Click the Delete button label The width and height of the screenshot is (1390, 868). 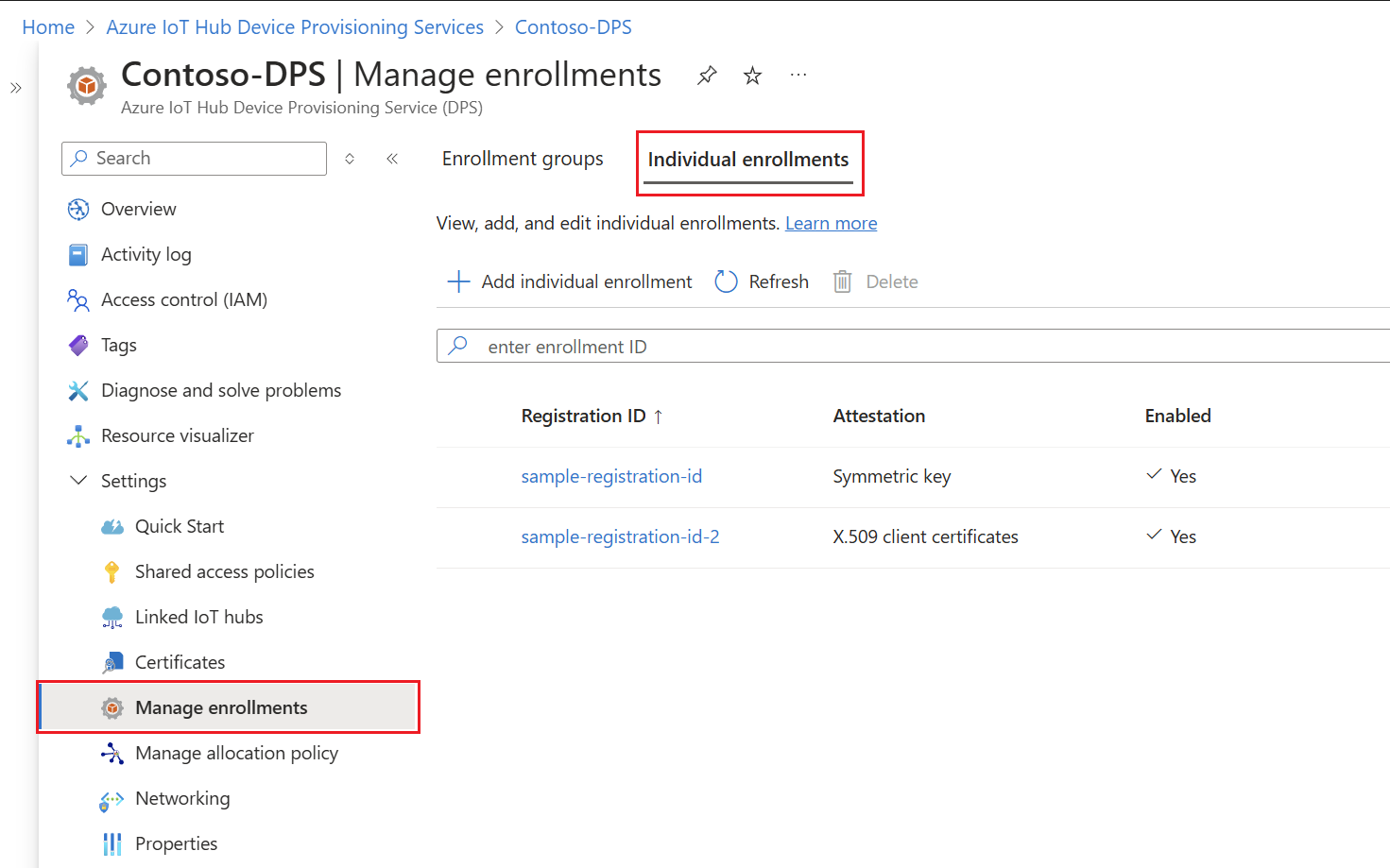(892, 281)
